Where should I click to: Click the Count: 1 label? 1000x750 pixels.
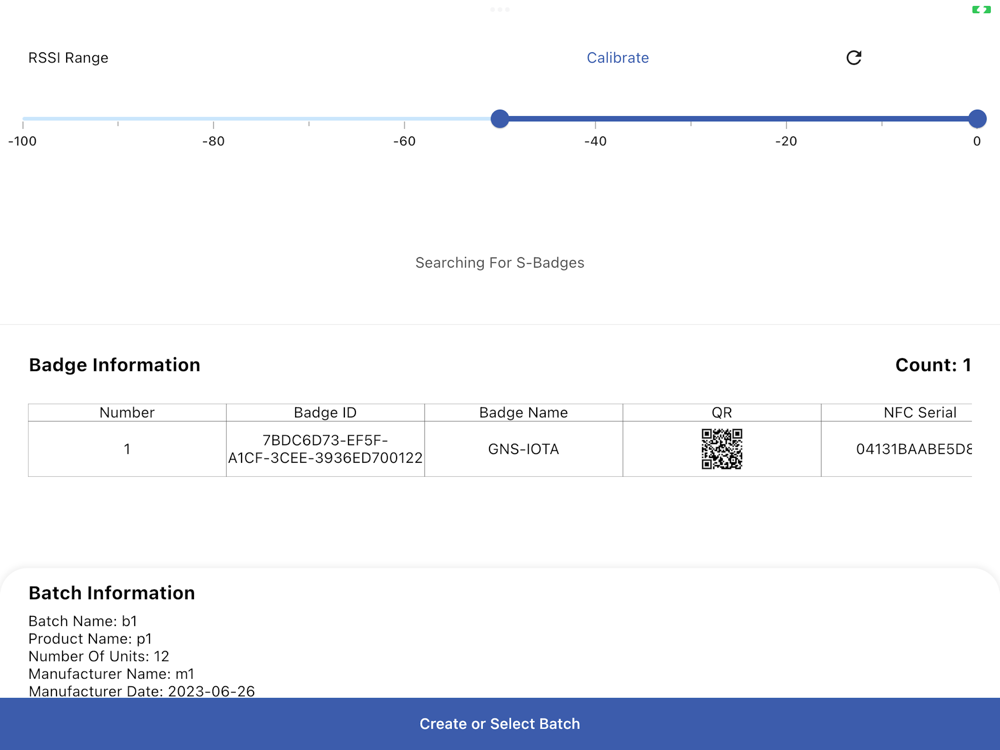[x=933, y=365]
